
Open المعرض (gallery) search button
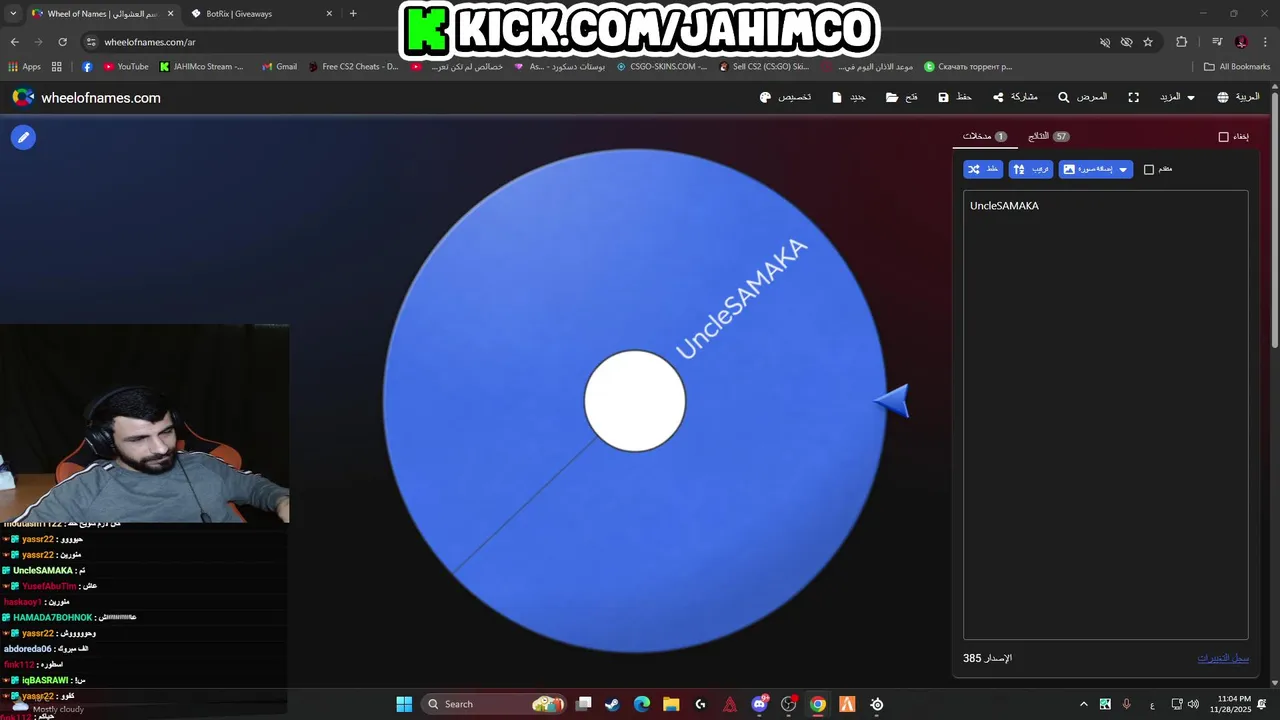1083,98
